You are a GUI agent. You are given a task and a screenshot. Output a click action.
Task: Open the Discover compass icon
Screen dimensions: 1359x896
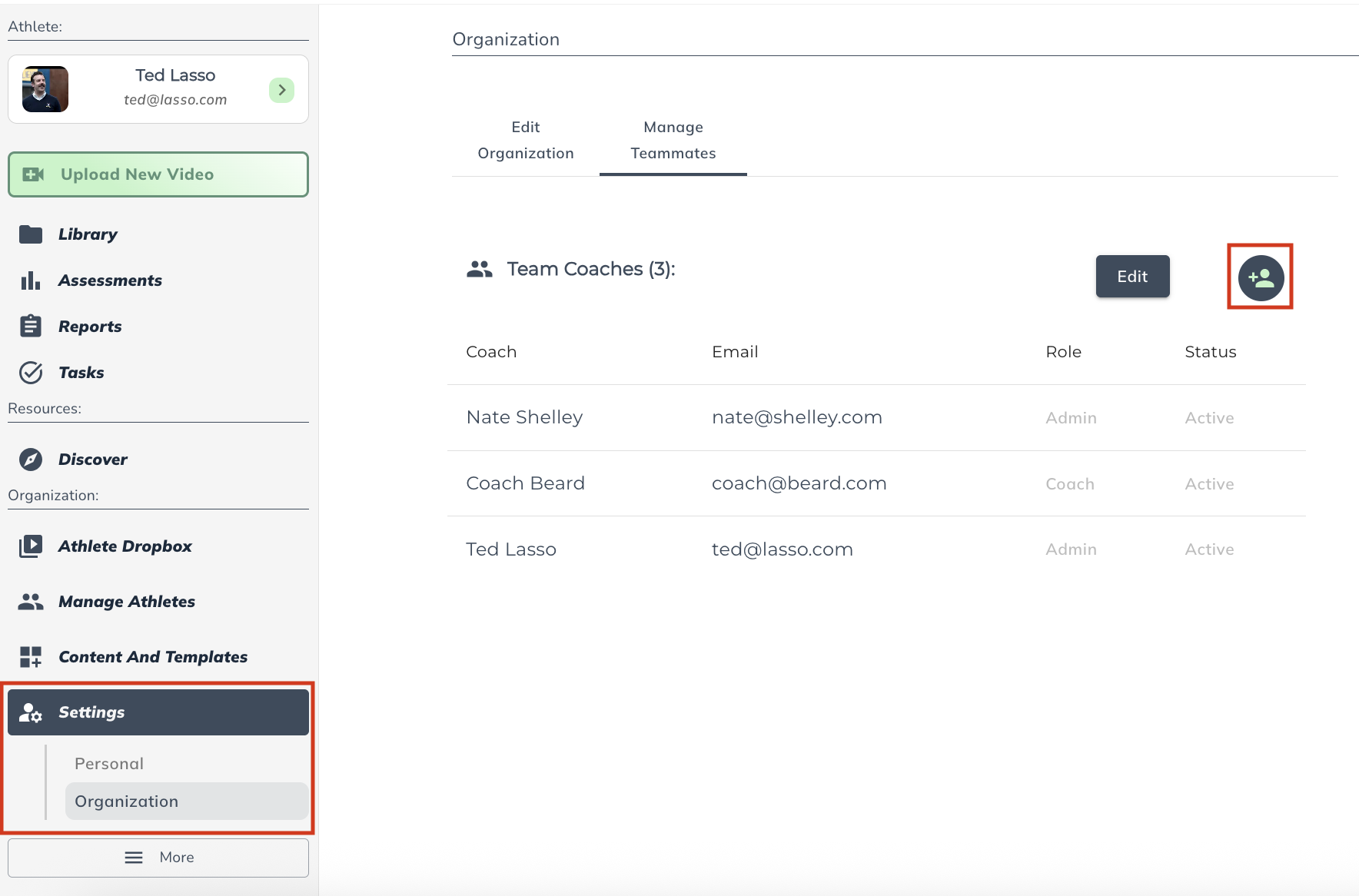click(x=31, y=460)
